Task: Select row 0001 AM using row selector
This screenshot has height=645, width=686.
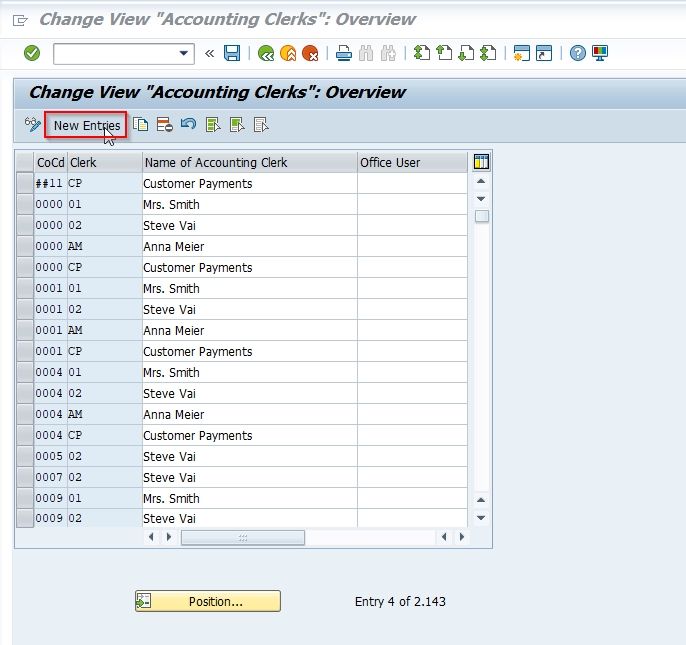Action: tap(25, 330)
